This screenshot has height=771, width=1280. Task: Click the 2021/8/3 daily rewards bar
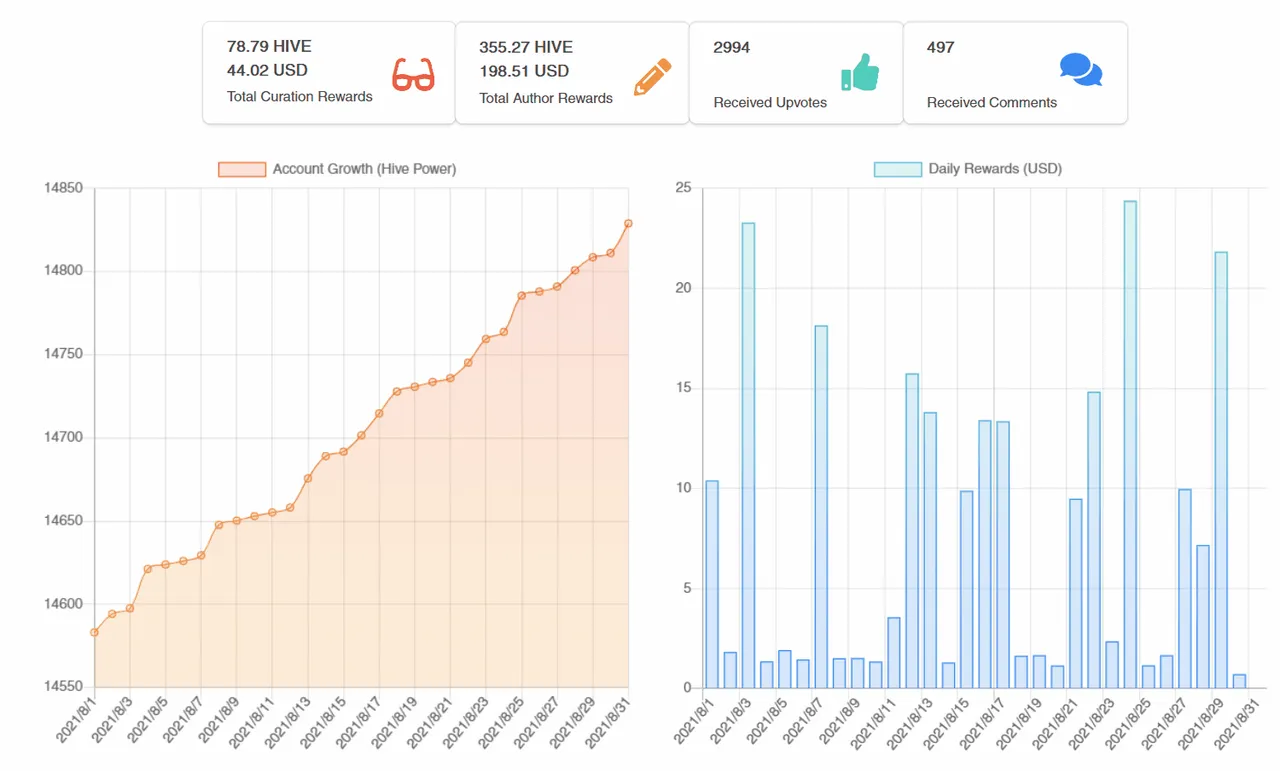click(x=748, y=455)
